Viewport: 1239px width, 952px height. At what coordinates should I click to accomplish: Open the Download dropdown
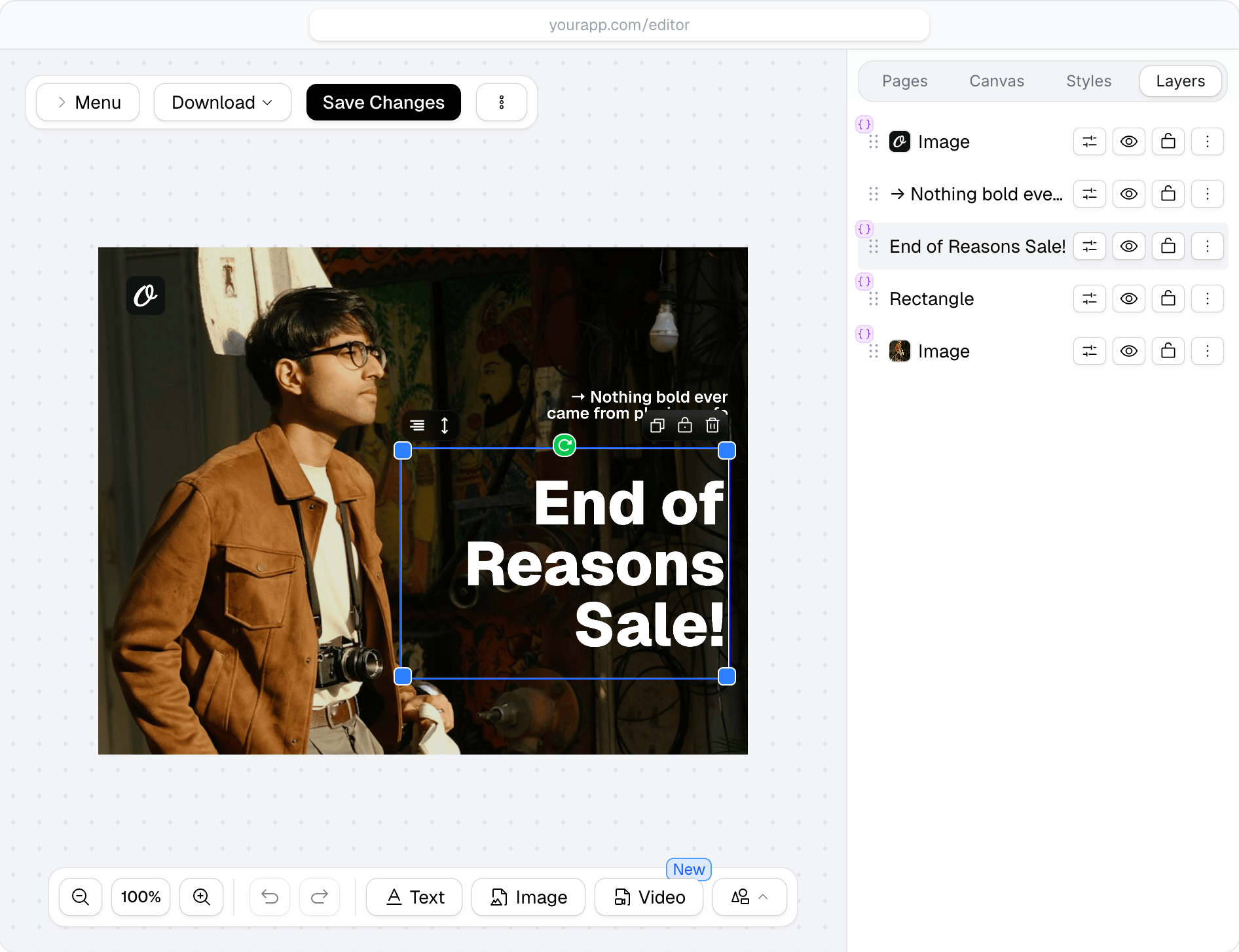point(222,102)
